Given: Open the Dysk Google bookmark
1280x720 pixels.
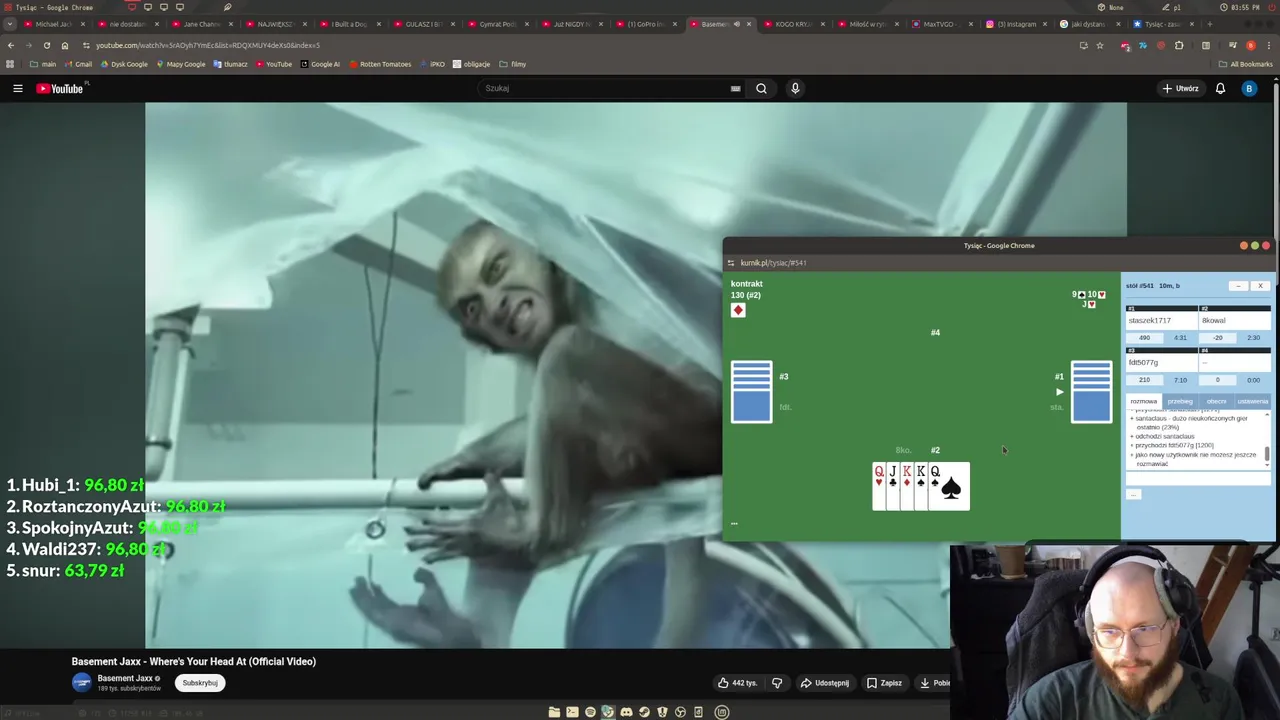Looking at the screenshot, I should point(123,64).
